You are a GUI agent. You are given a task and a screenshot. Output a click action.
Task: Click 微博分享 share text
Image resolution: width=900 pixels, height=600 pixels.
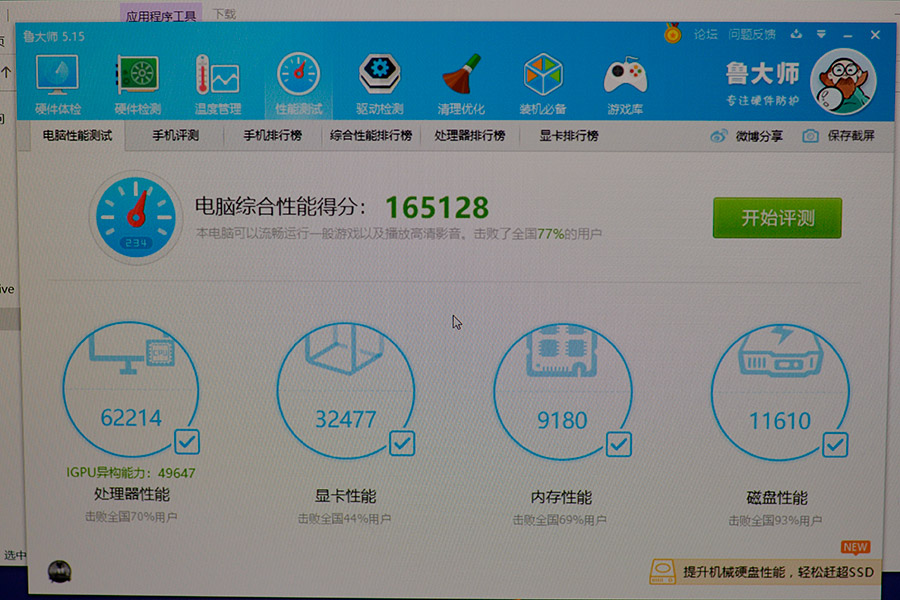[x=759, y=136]
